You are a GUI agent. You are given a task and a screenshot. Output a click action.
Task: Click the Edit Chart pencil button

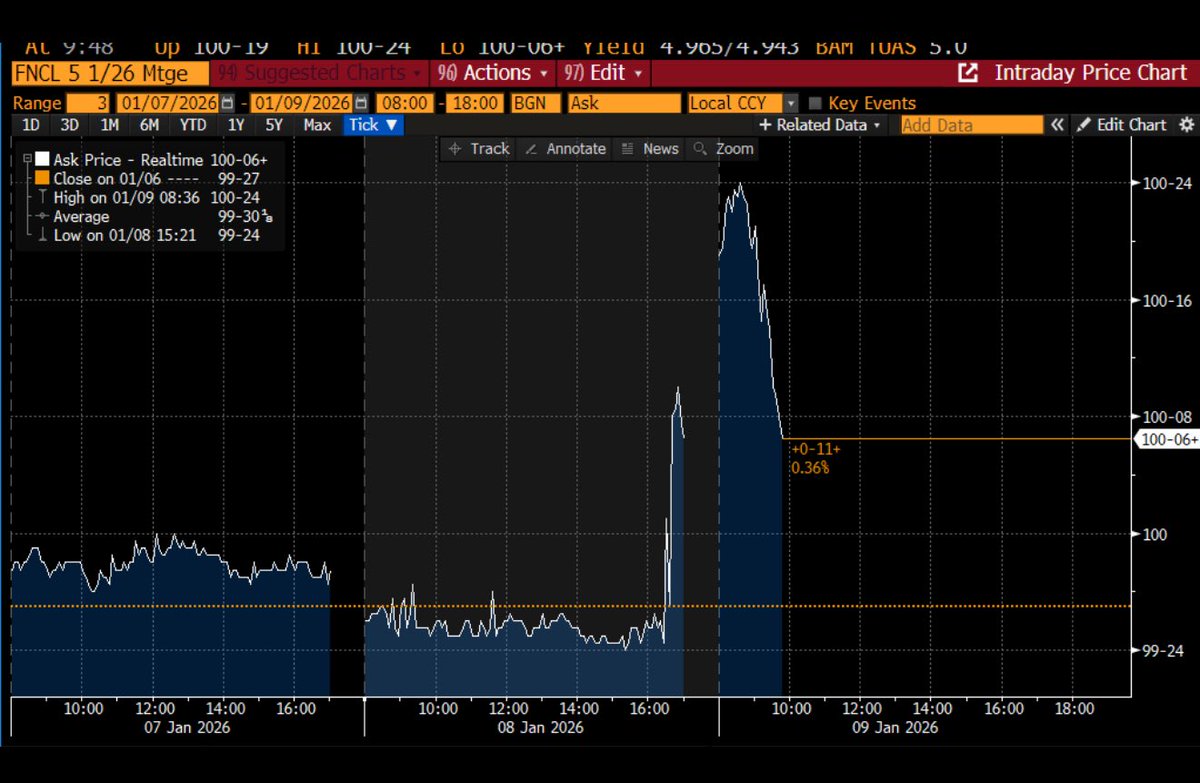[1121, 125]
